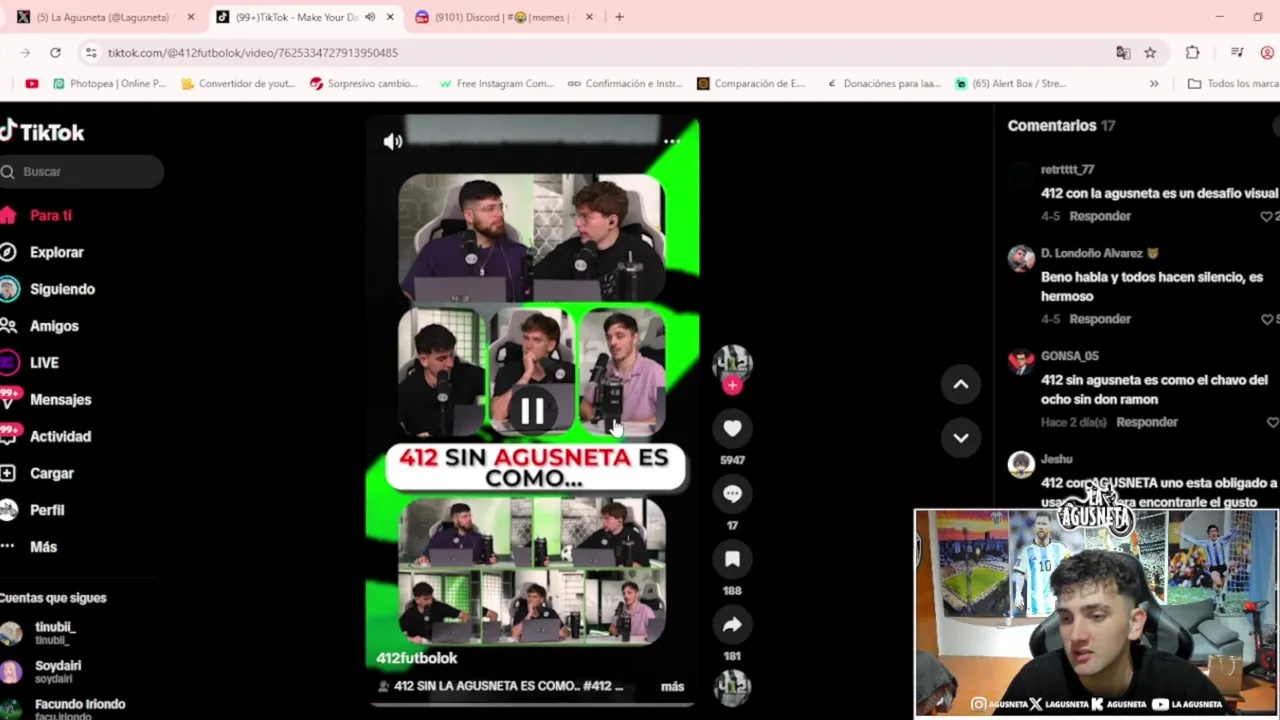Image resolution: width=1280 pixels, height=720 pixels.
Task: Like GONSA_05's comment heart
Action: click(1272, 422)
